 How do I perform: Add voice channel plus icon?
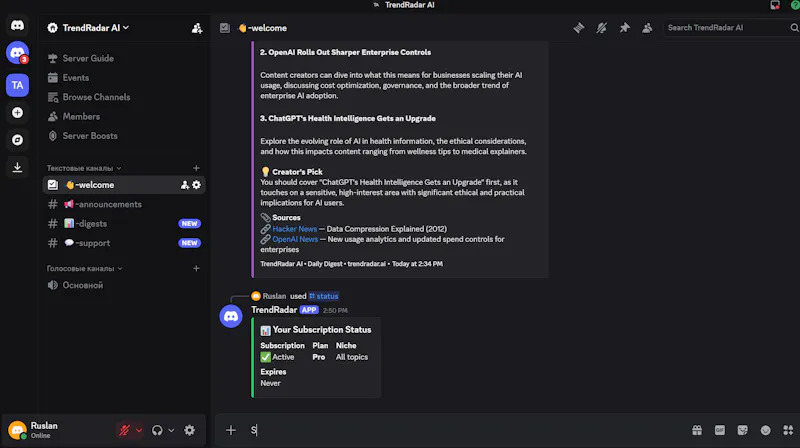tap(196, 268)
